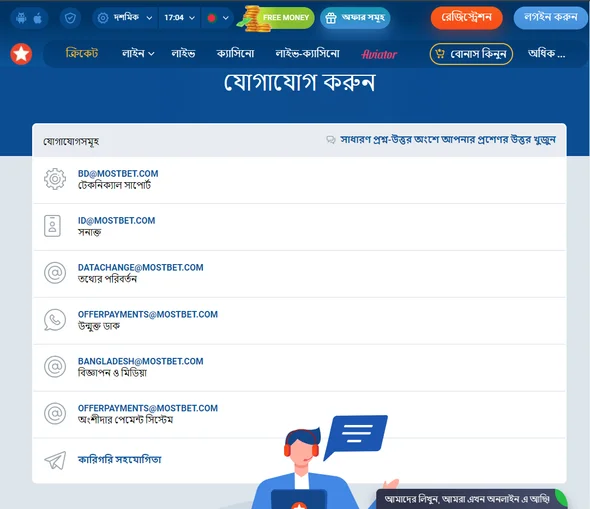
Task: Click the cart icon in বোনাস কিনুন
Action: pos(440,54)
